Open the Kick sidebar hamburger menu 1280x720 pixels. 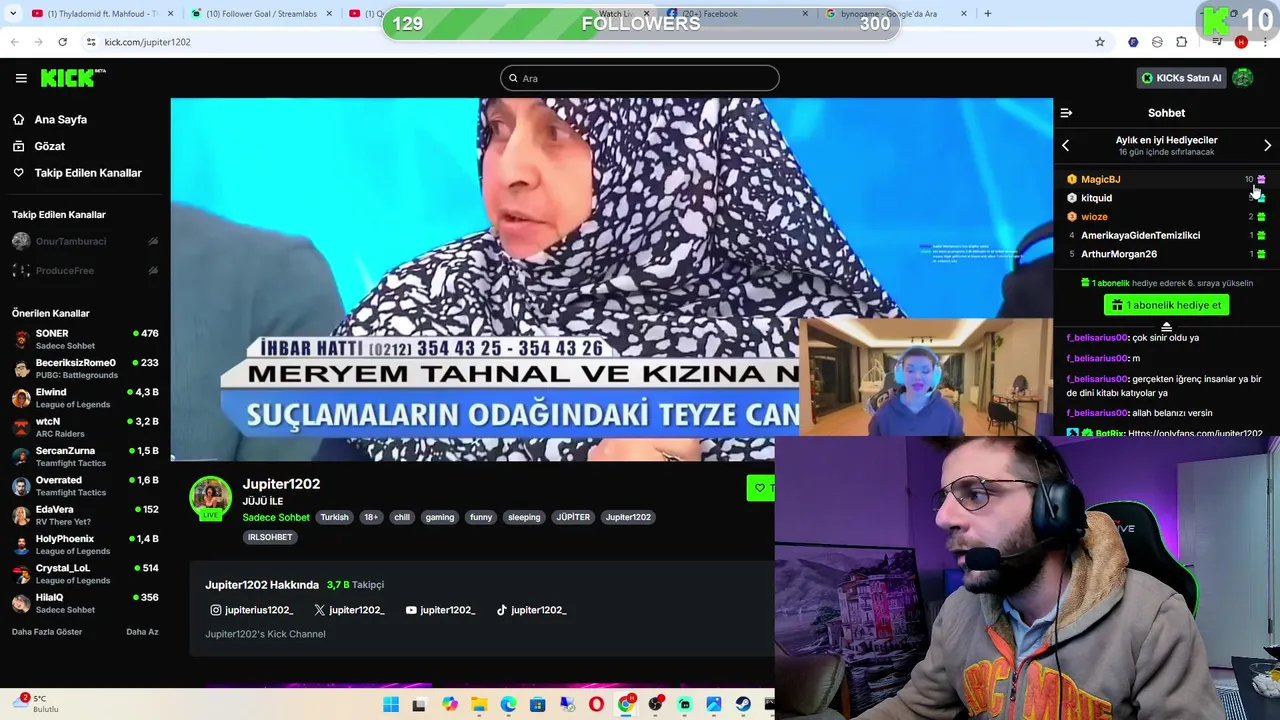tap(21, 78)
